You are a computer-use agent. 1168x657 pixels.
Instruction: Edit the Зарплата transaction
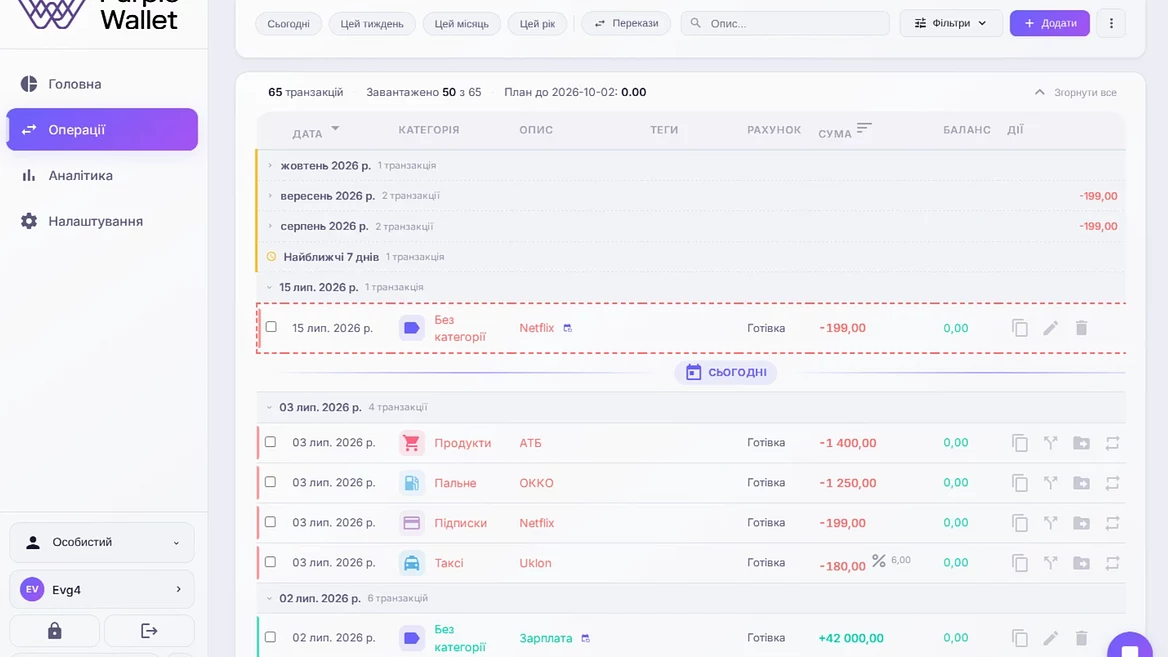(1050, 638)
